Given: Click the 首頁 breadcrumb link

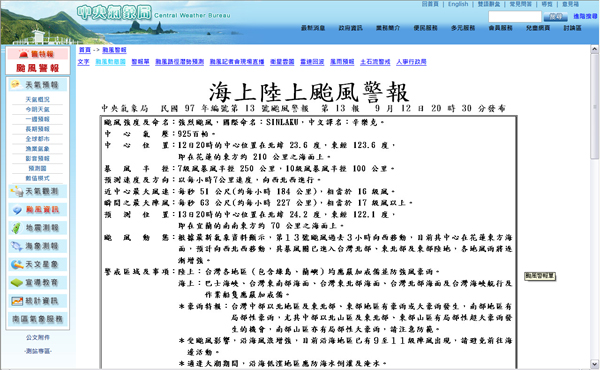Looking at the screenshot, I should pos(85,50).
